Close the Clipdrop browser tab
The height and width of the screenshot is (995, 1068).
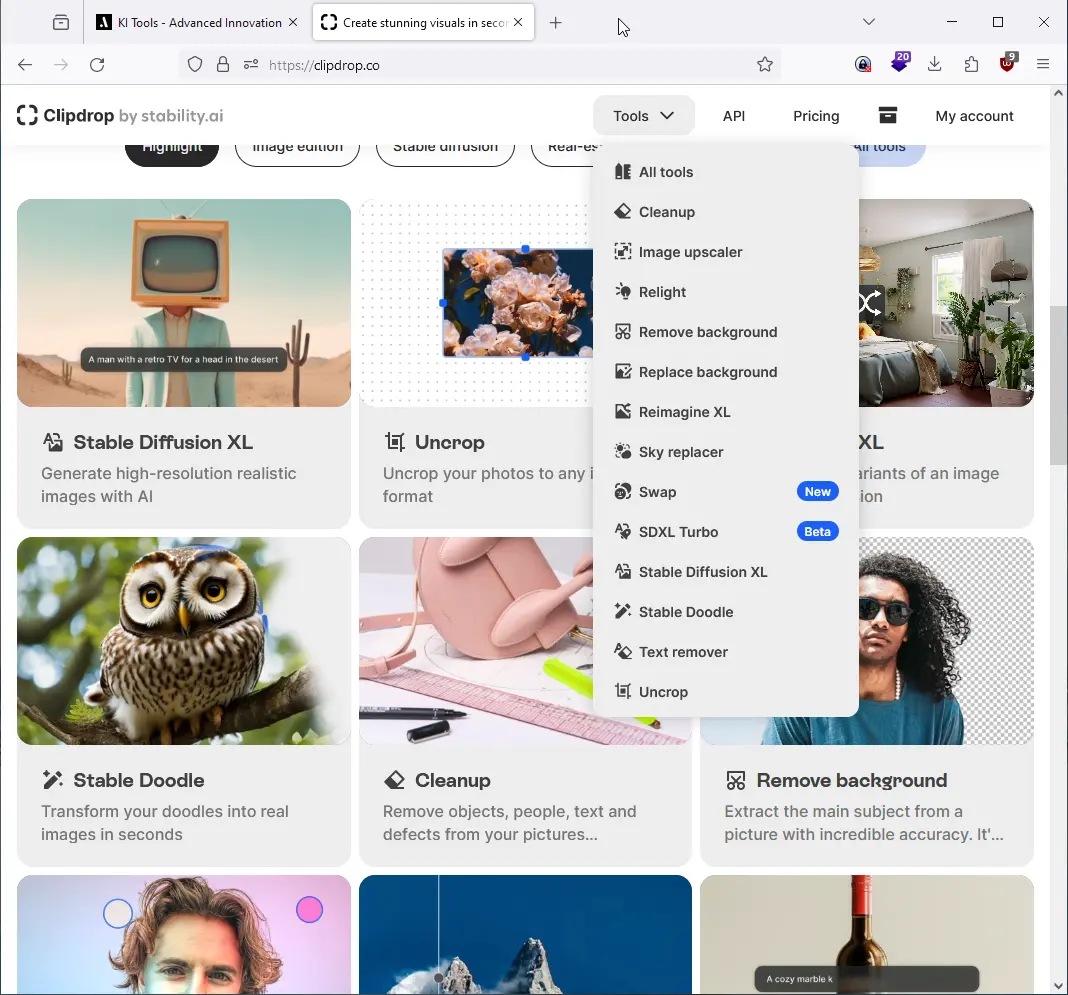click(518, 22)
